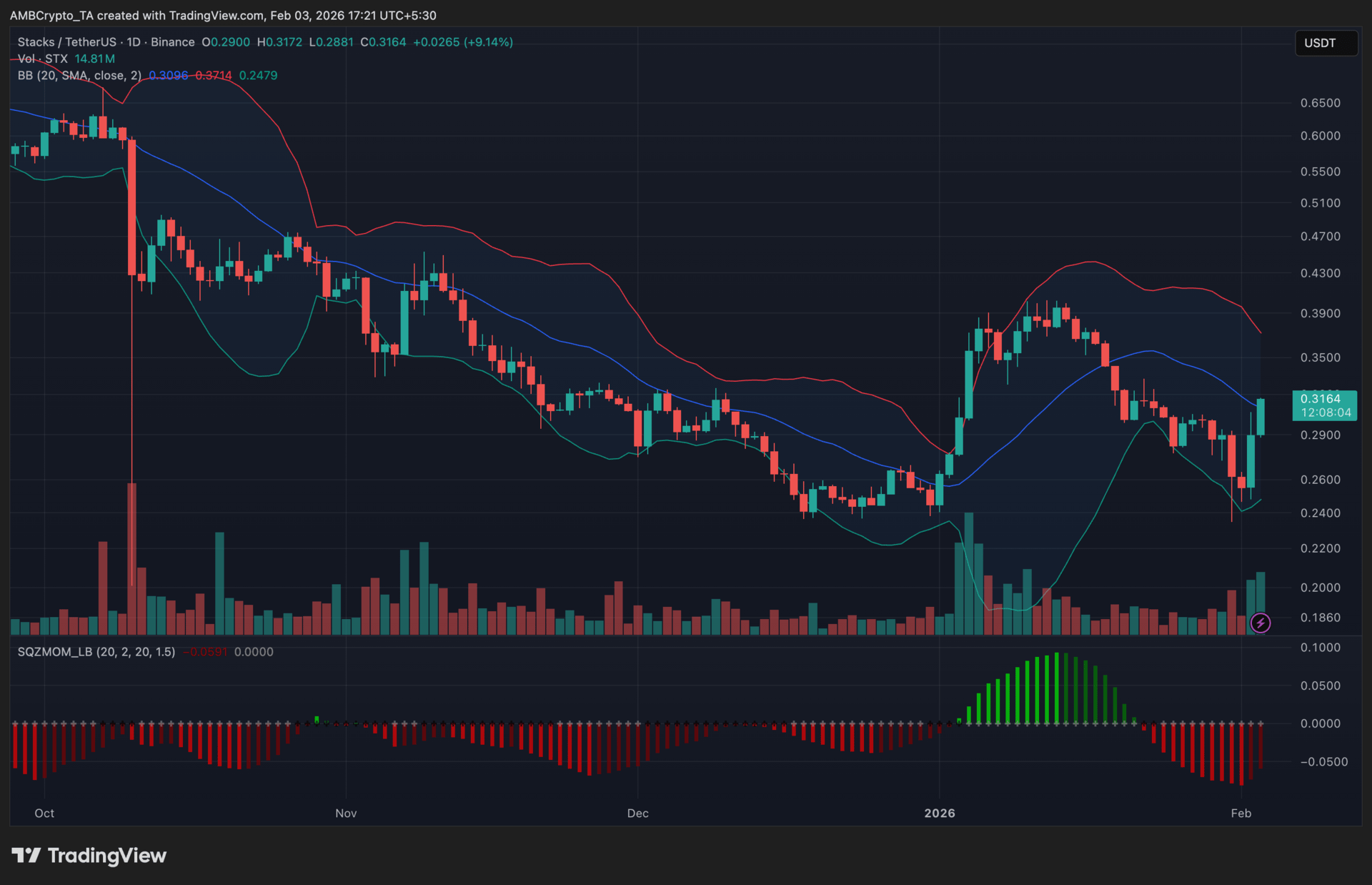This screenshot has width=1372, height=885.
Task: Click the blue BB basis value 0.3096
Action: click(x=169, y=75)
